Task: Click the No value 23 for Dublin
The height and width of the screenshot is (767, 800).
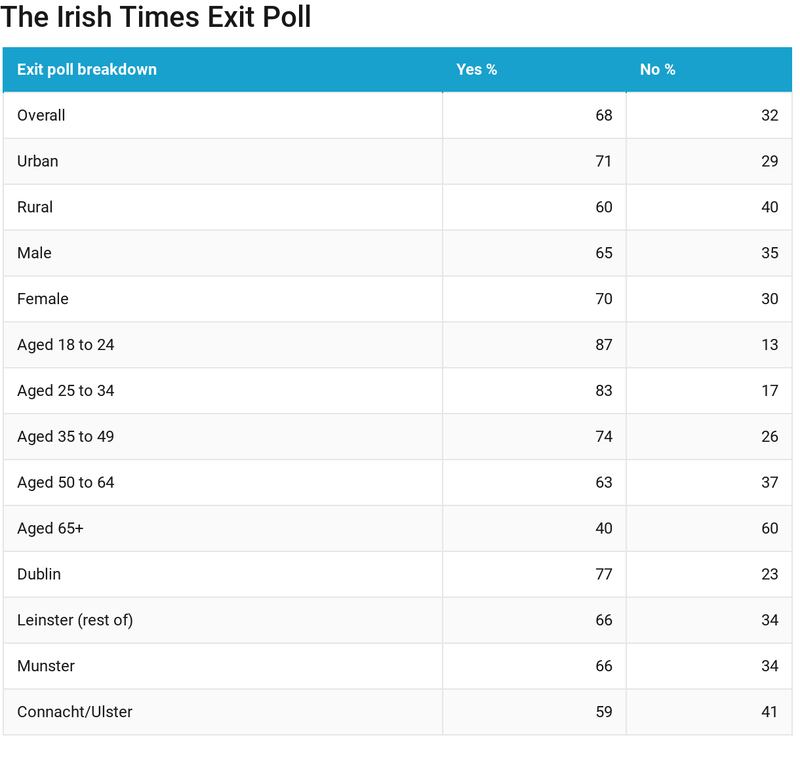Action: point(769,575)
